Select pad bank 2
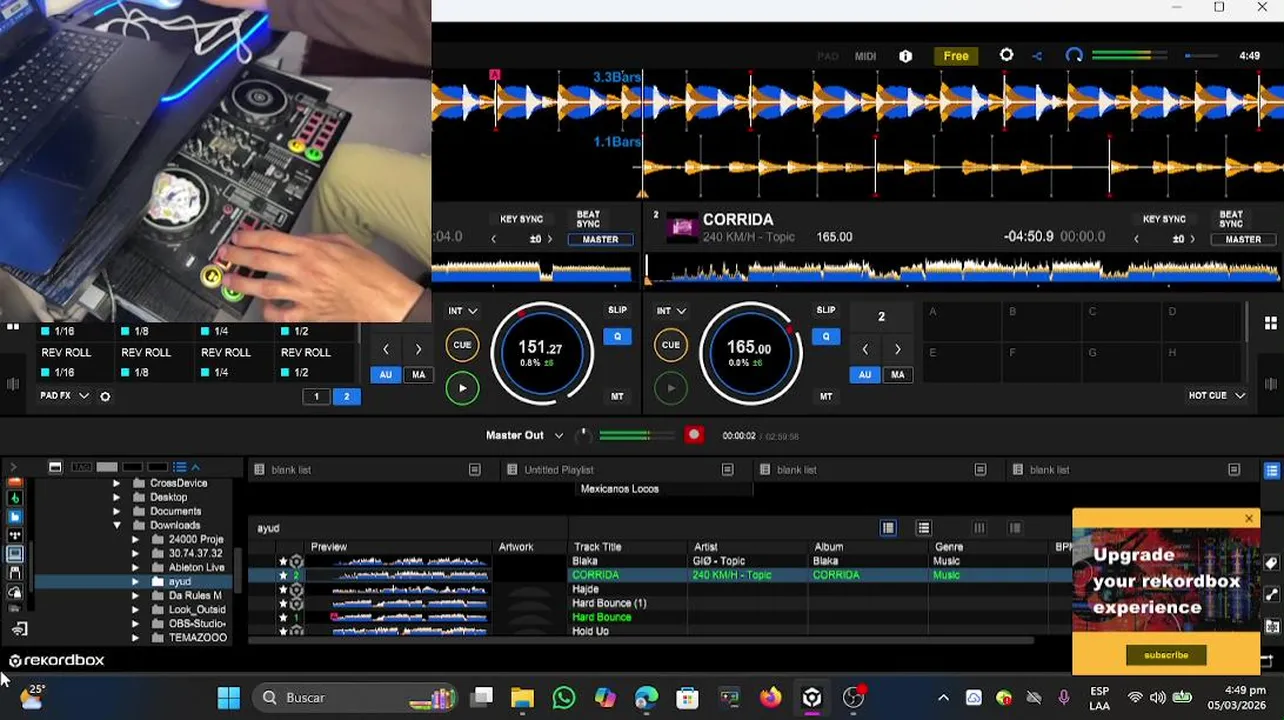Image resolution: width=1284 pixels, height=720 pixels. coord(346,397)
